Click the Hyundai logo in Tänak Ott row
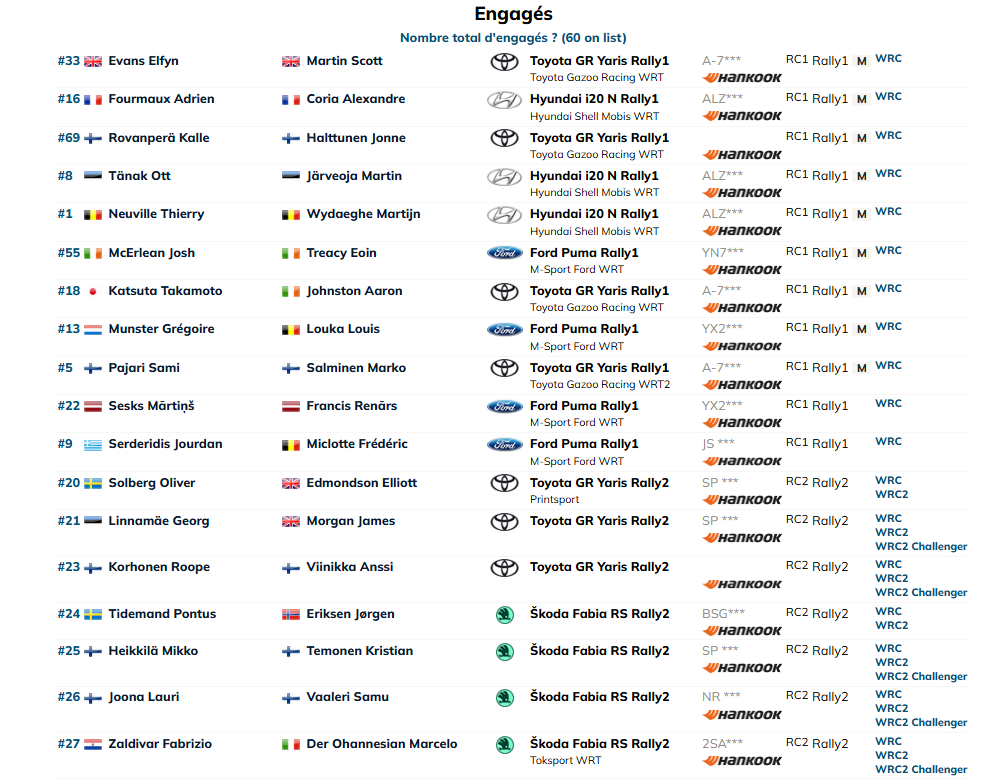The image size is (1000, 781). click(504, 177)
